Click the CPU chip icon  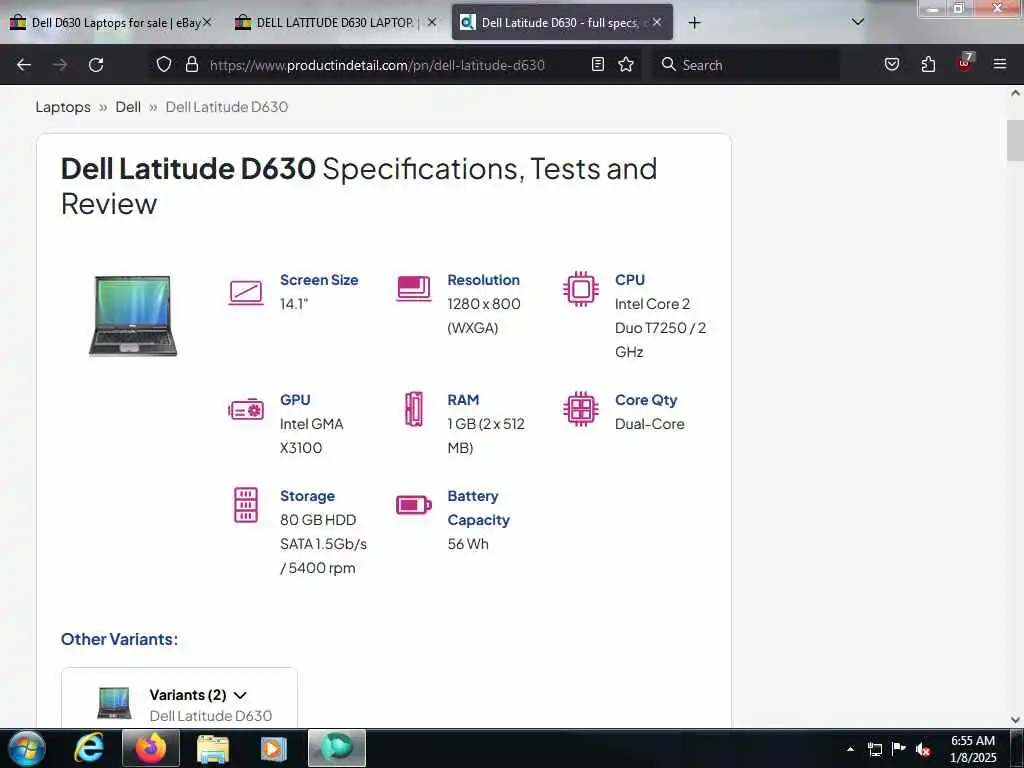point(581,289)
